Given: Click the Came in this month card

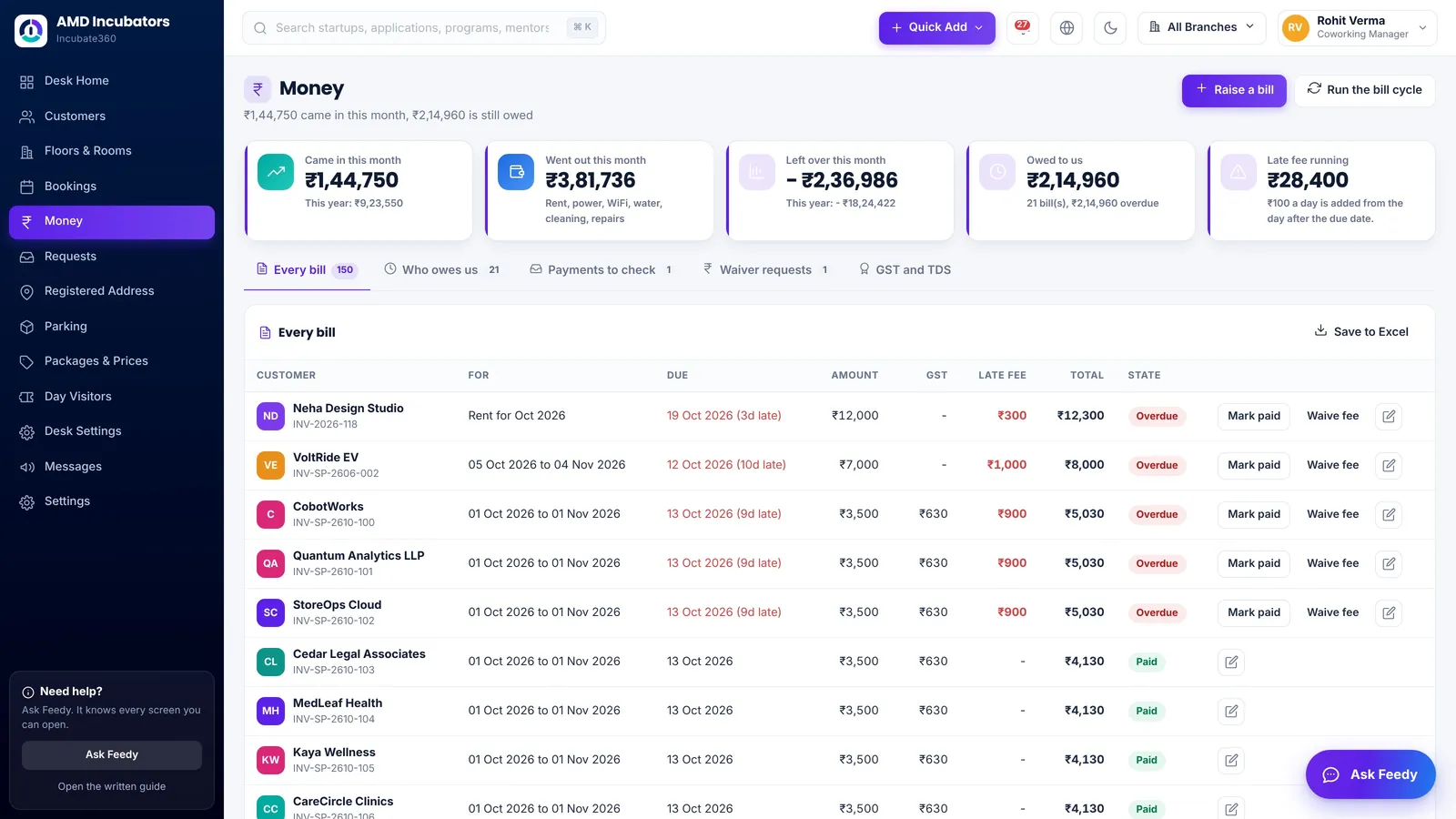Looking at the screenshot, I should 359,191.
